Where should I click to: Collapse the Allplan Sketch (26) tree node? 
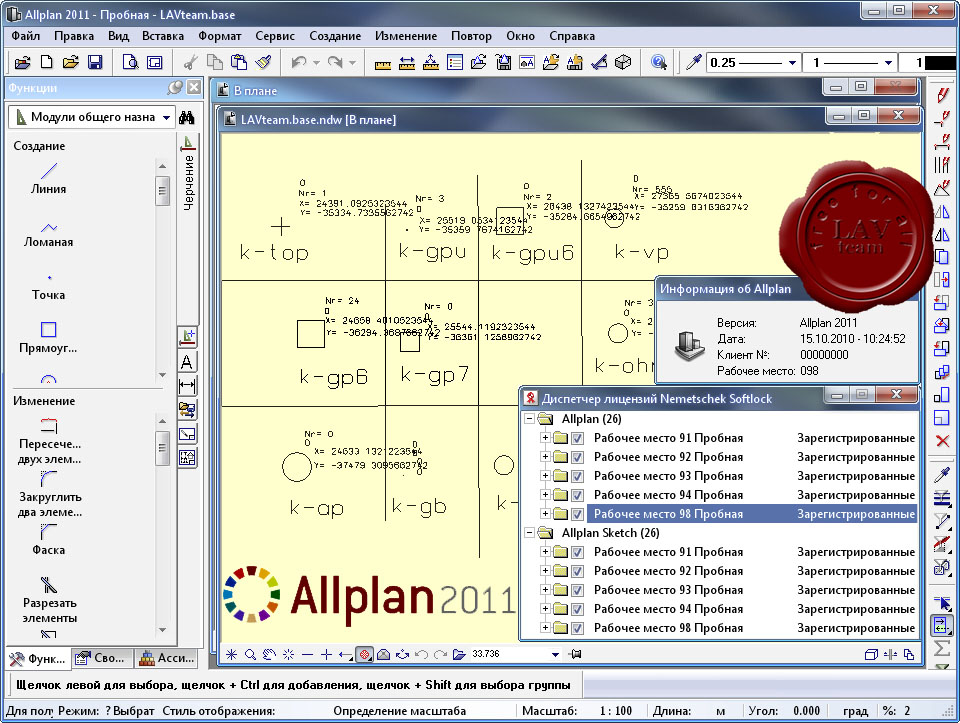coord(530,533)
